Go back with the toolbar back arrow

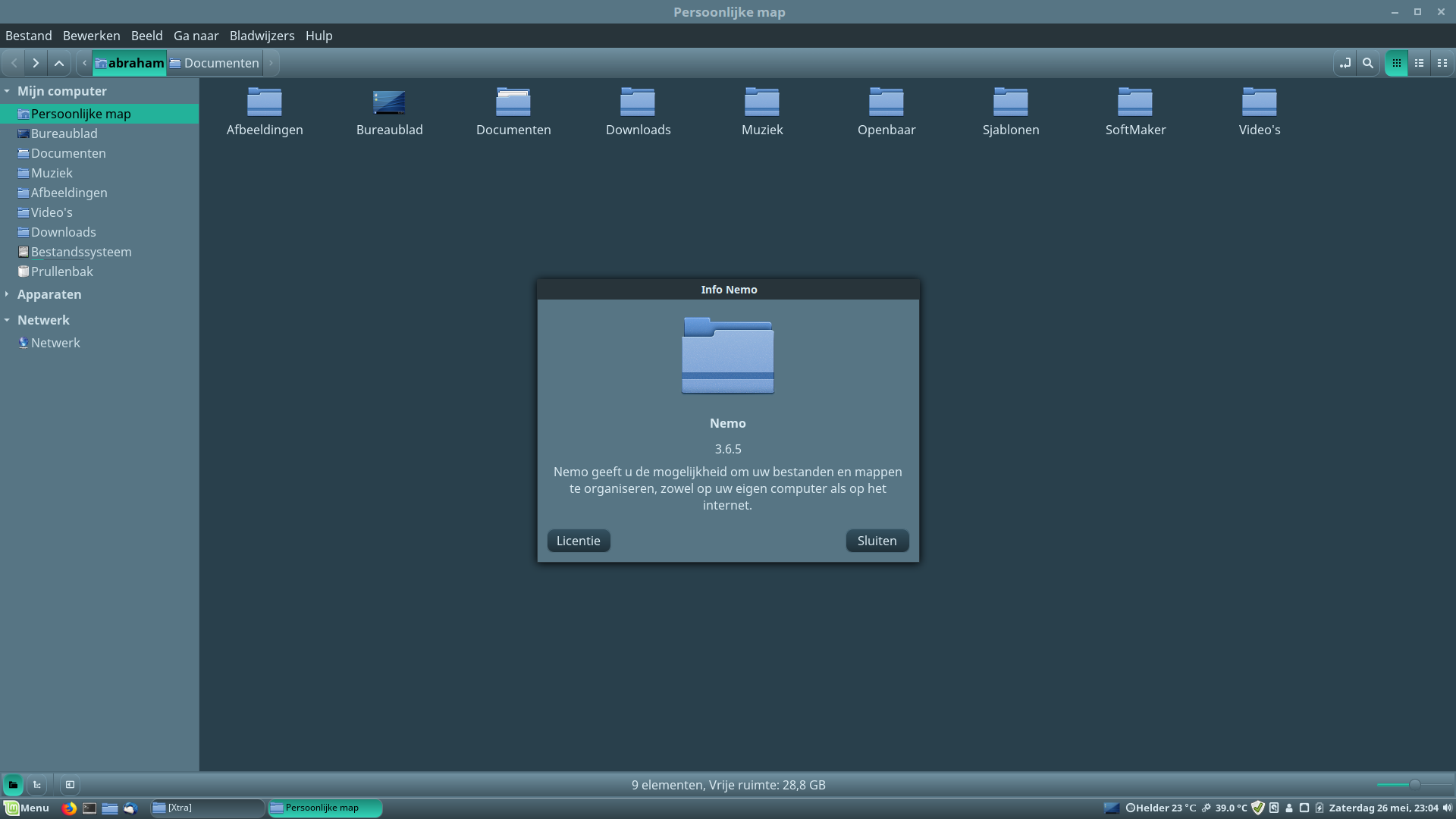[14, 63]
